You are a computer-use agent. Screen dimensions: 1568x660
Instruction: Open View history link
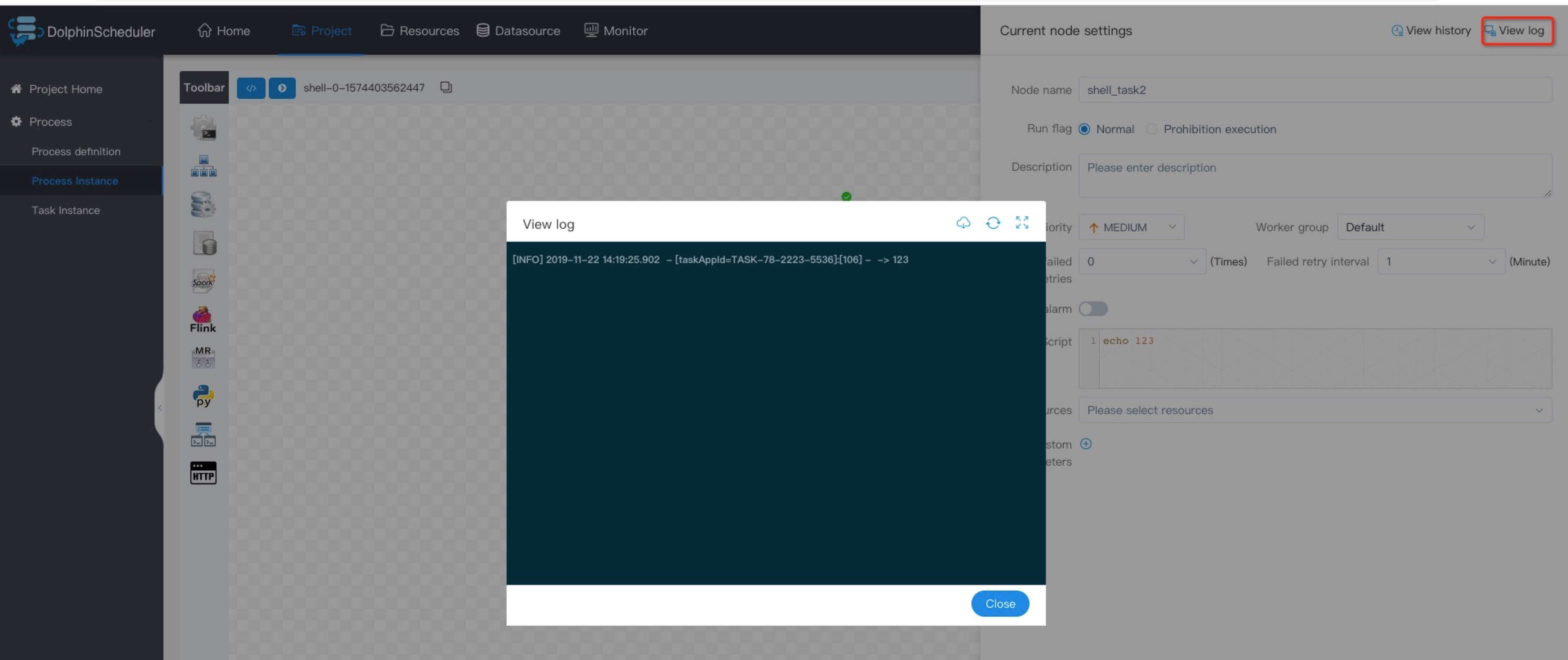(x=1431, y=30)
